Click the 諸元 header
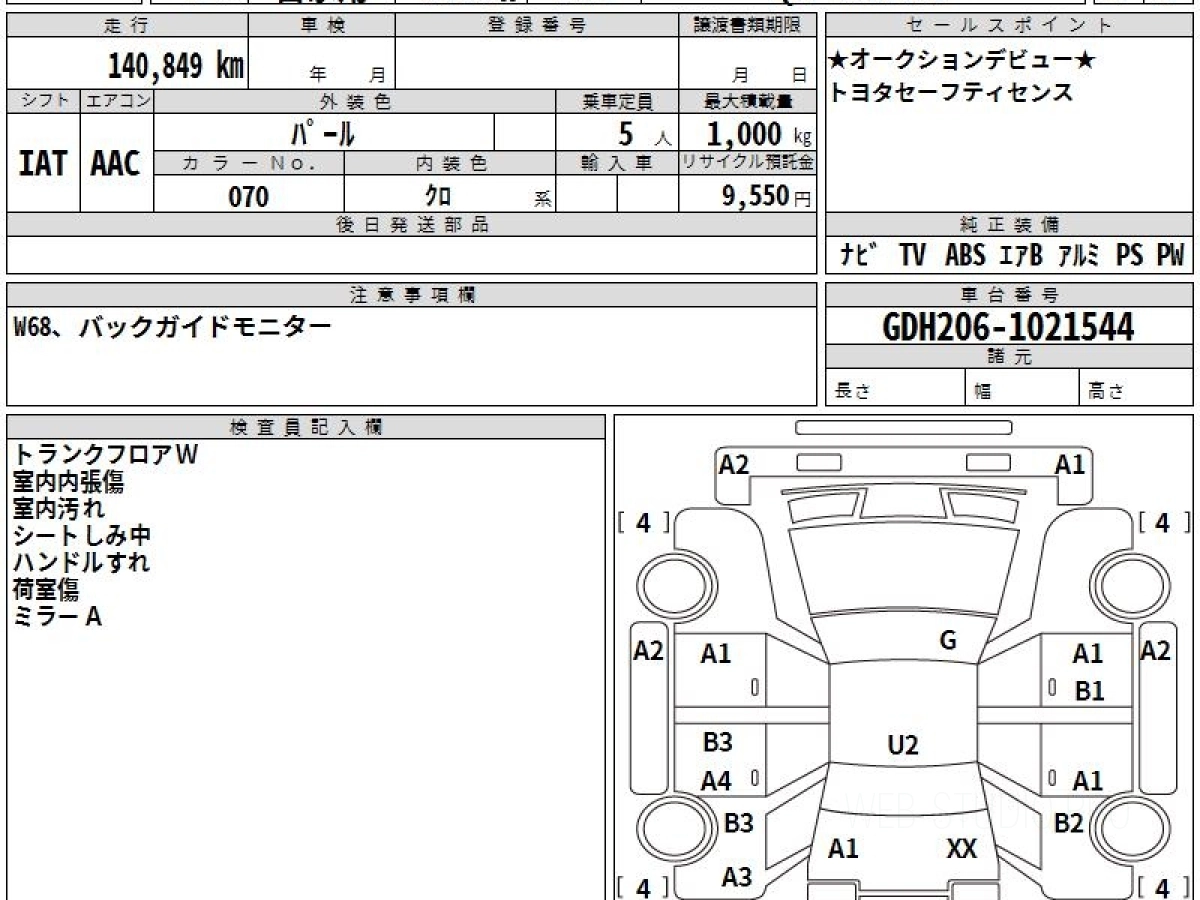This screenshot has width=1200, height=900. point(1010,357)
